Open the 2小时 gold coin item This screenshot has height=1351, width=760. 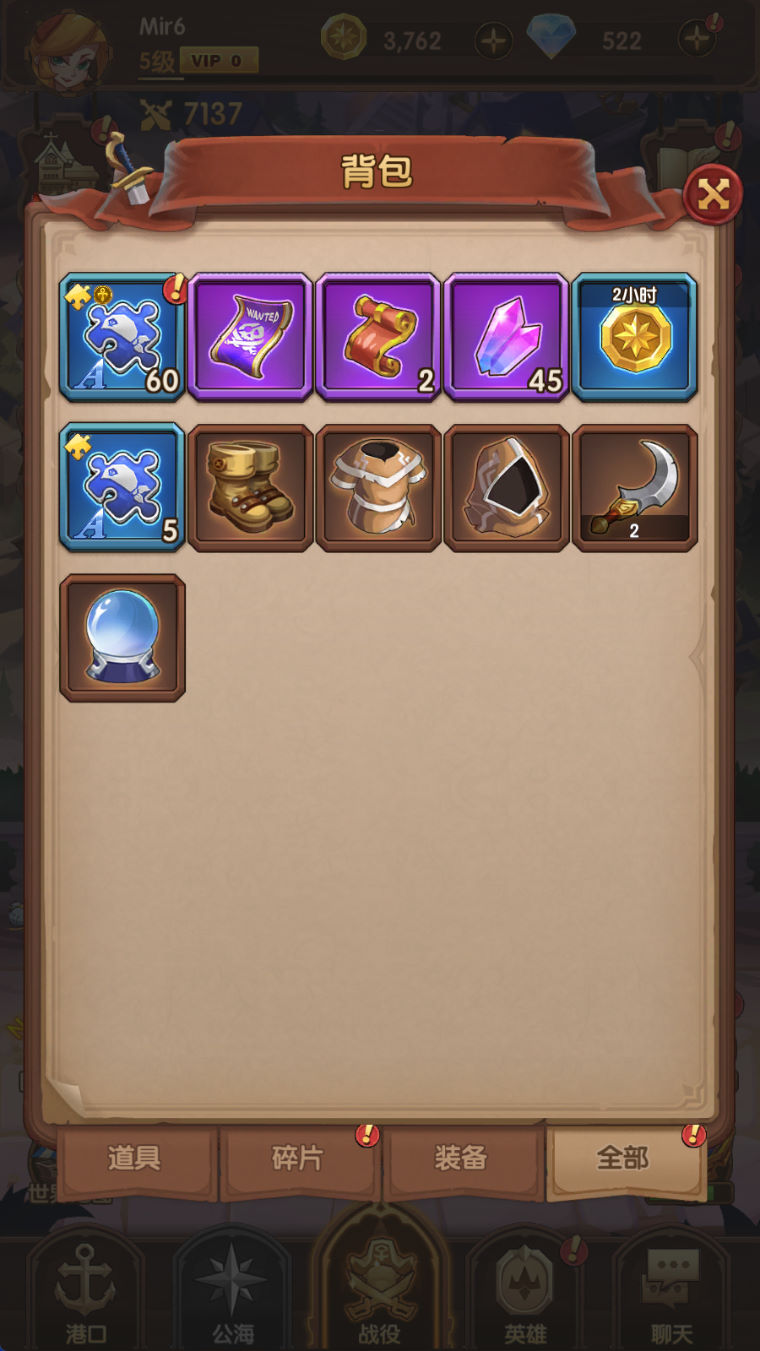pos(635,337)
